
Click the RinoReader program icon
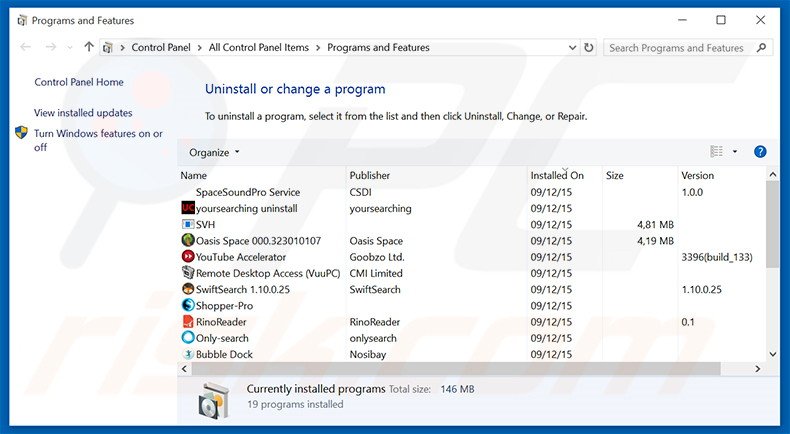point(188,322)
